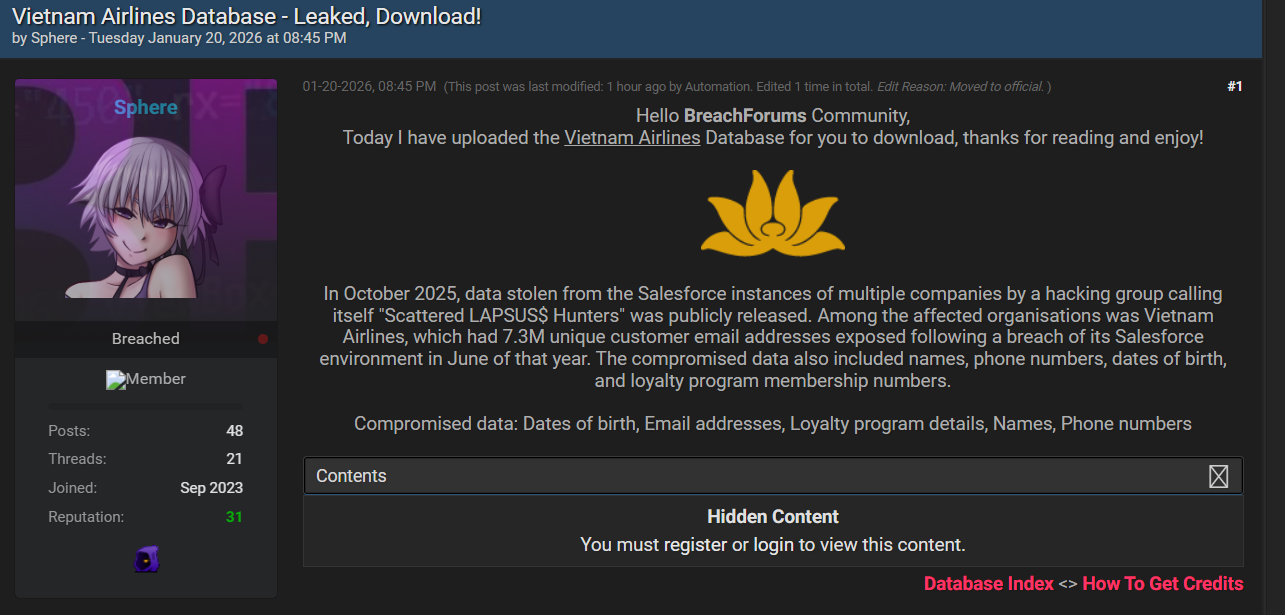Click the Threads count 21

[234, 459]
